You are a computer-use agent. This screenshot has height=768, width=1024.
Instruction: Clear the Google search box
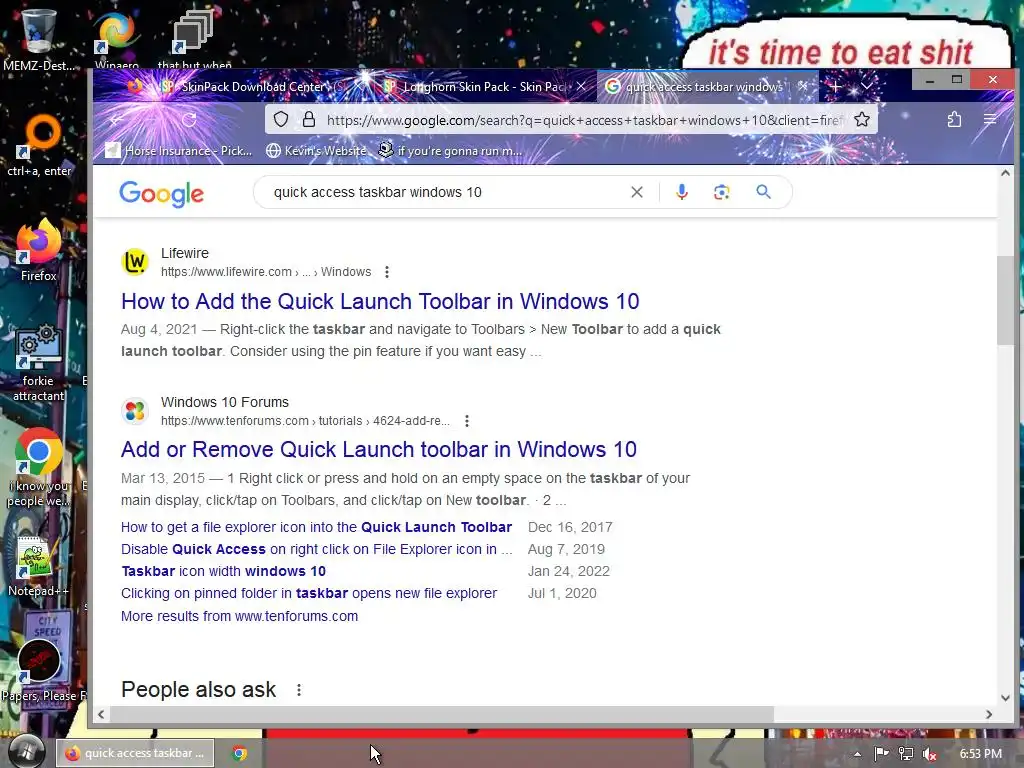(637, 192)
